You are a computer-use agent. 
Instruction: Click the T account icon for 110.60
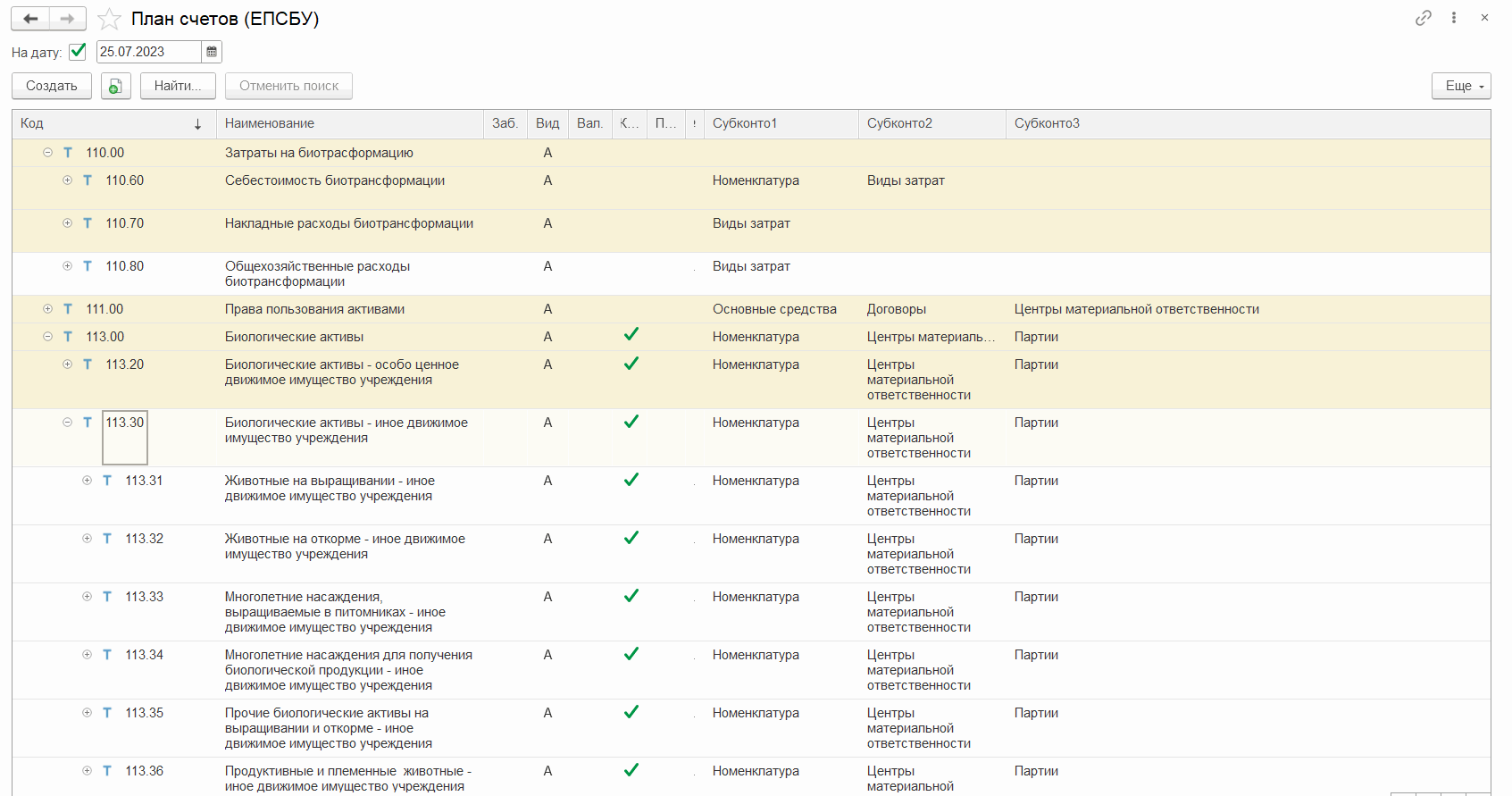(x=88, y=180)
